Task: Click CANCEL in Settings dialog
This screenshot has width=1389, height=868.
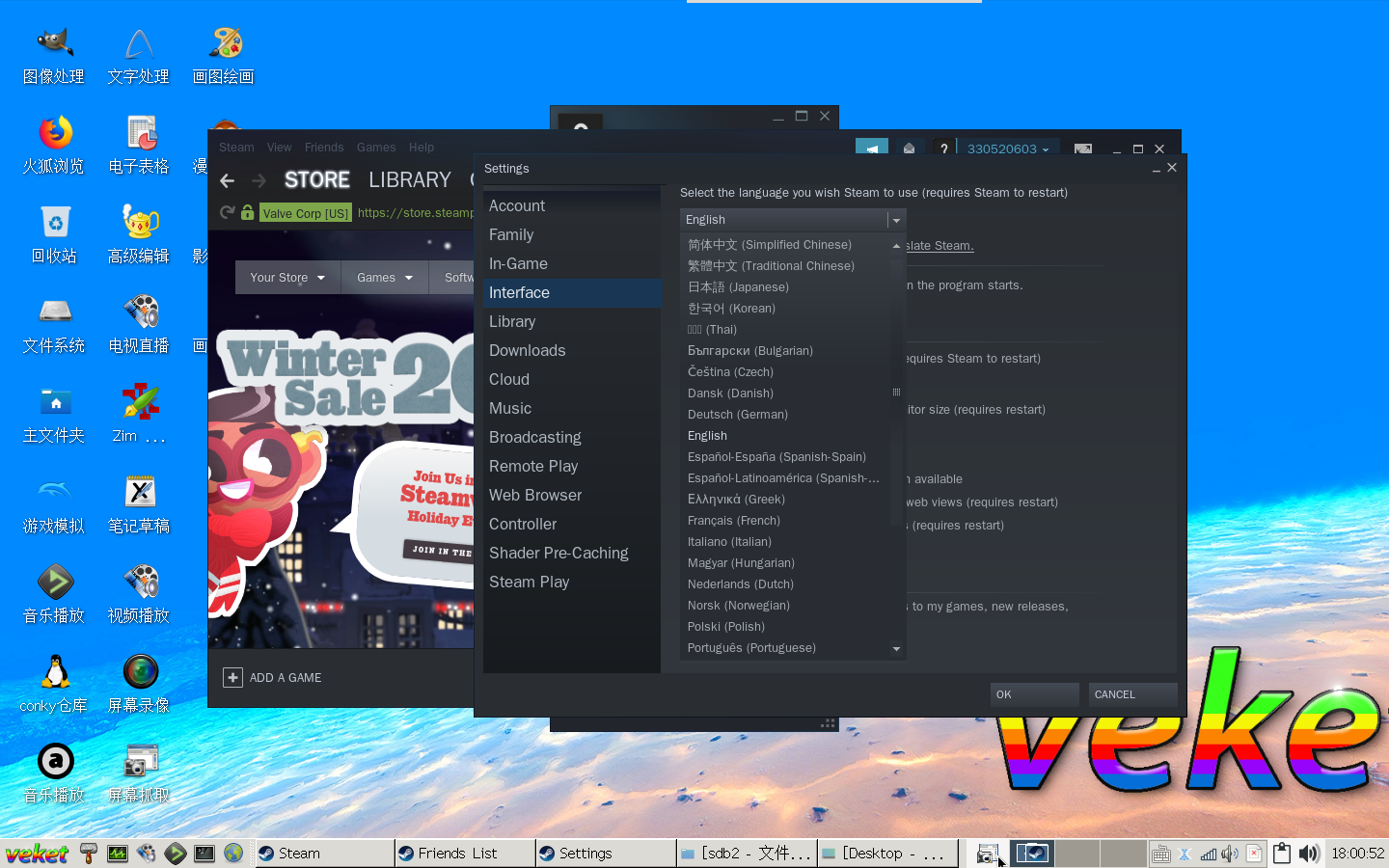Action: pyautogui.click(x=1132, y=694)
